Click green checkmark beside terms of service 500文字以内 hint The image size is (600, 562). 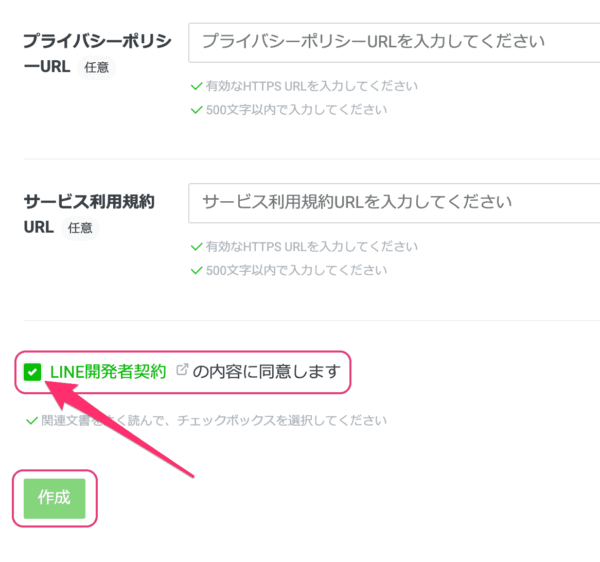coord(196,271)
